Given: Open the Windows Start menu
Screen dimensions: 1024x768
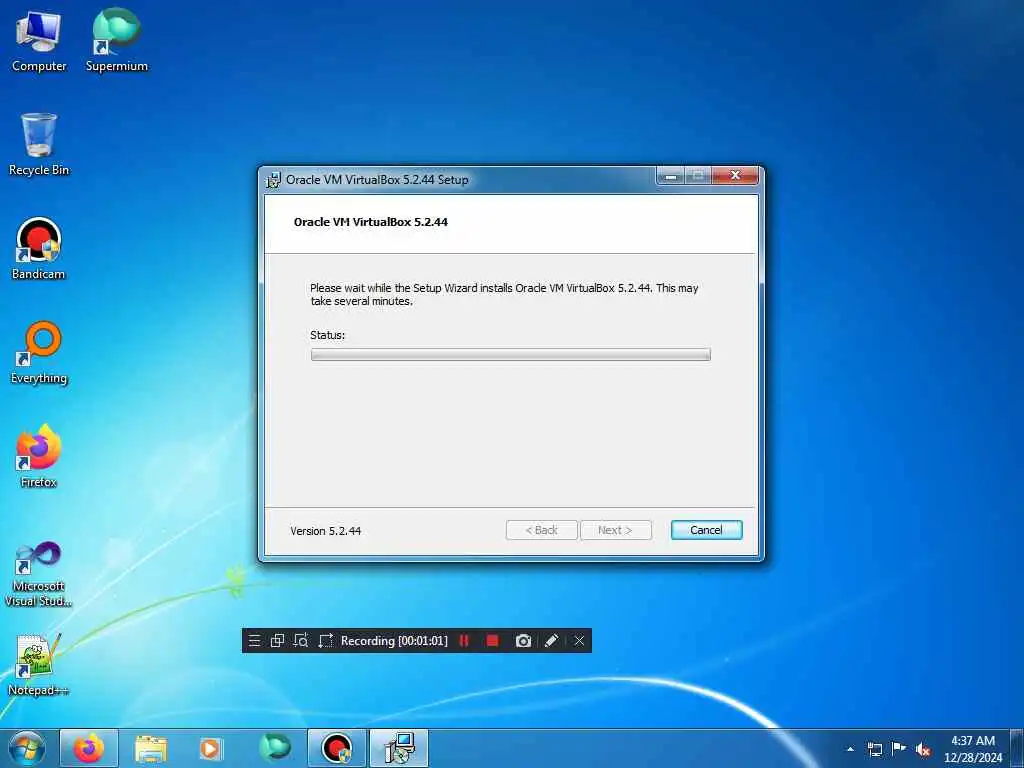Looking at the screenshot, I should (x=27, y=748).
